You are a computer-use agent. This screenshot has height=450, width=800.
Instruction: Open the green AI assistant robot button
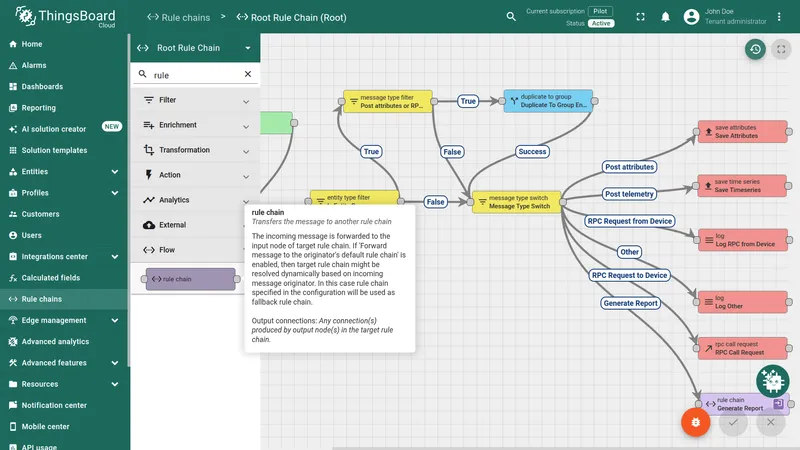(x=772, y=381)
